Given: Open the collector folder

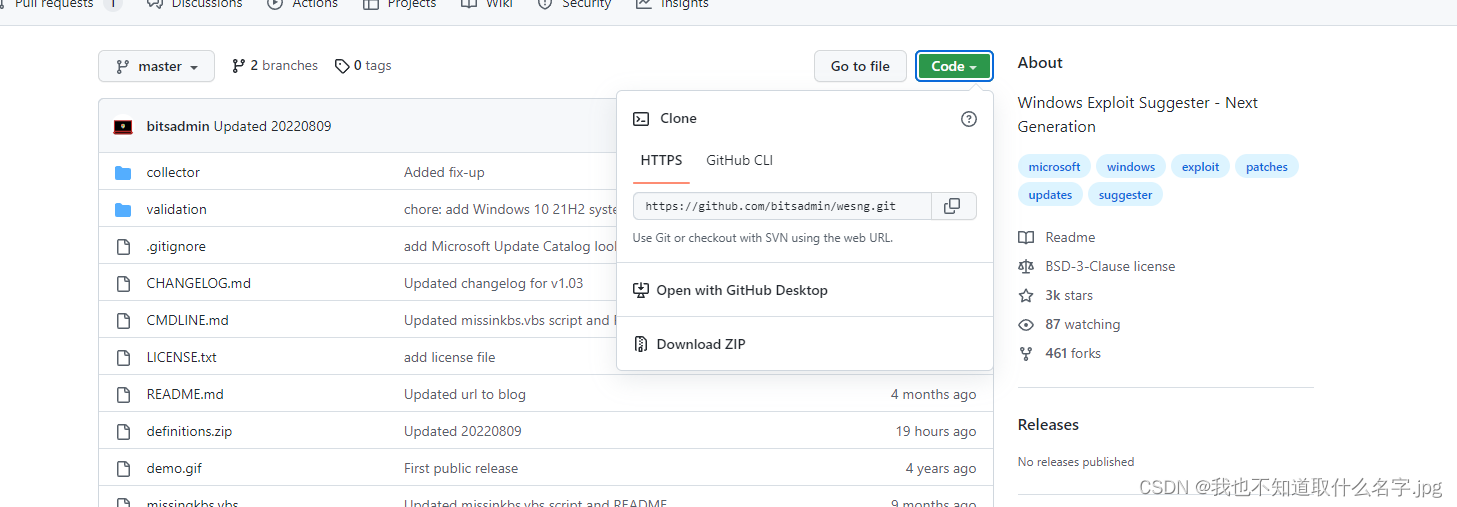Looking at the screenshot, I should coord(173,172).
